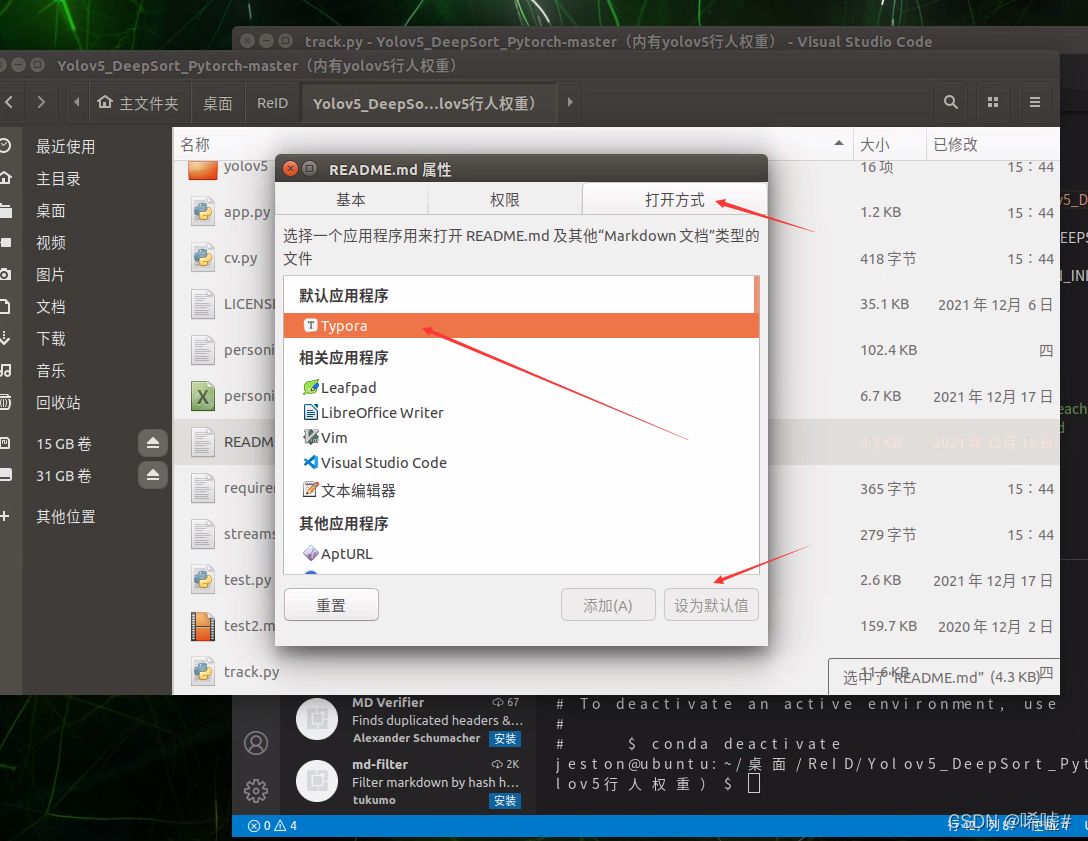1088x841 pixels.
Task: Click the spreadsheet person file icon
Action: tap(203, 396)
